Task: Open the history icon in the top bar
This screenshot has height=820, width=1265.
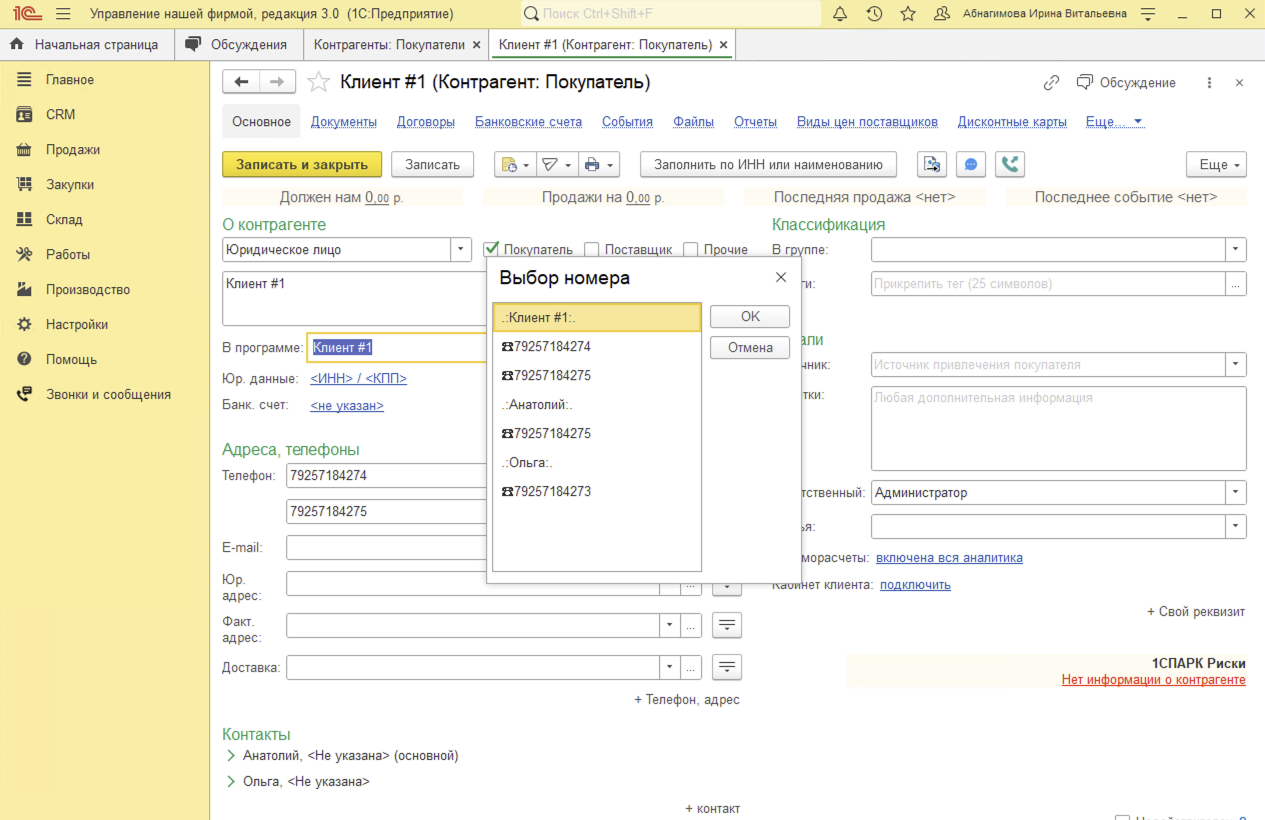Action: 874,14
